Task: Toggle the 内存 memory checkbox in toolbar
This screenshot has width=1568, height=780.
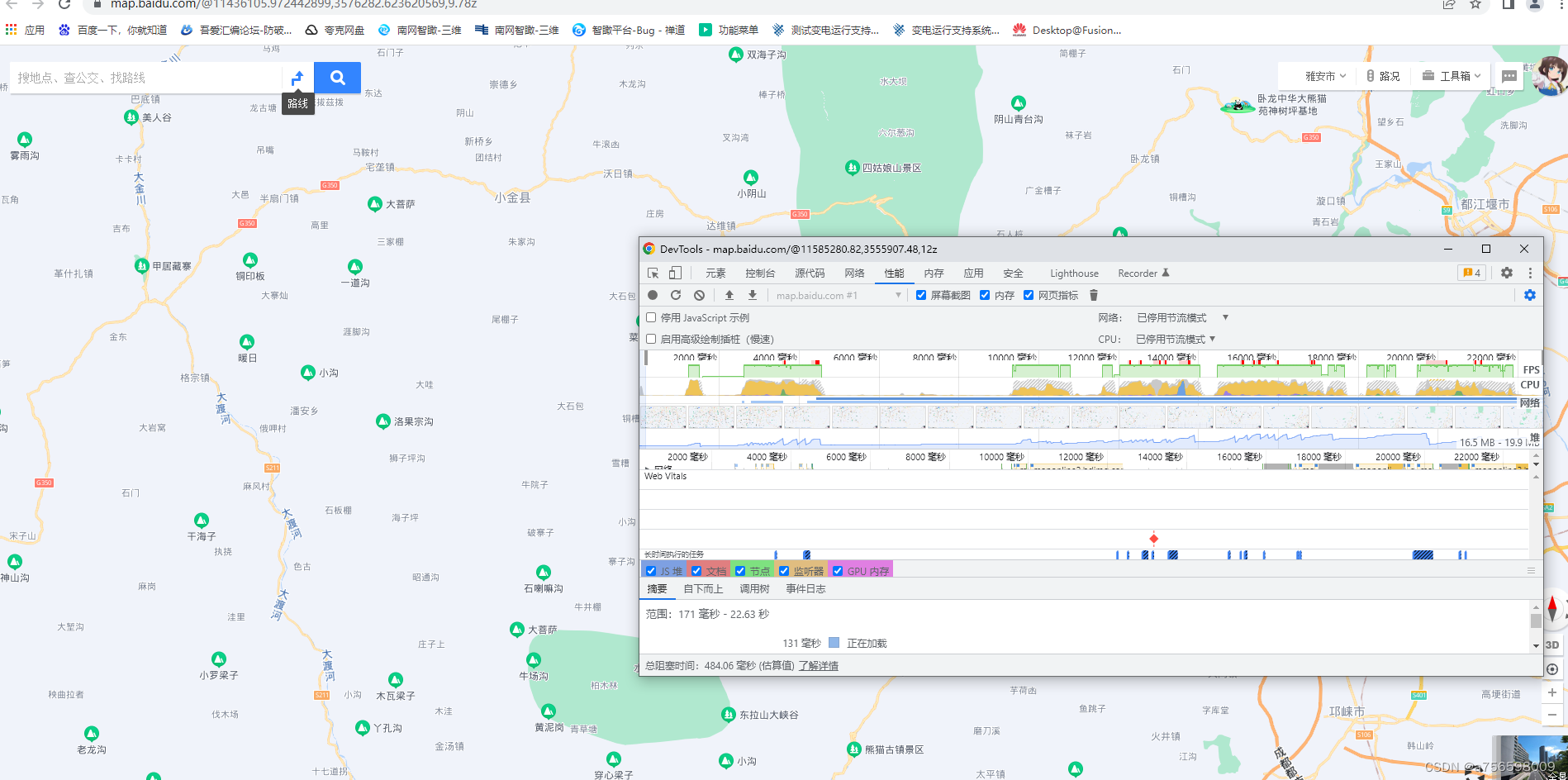Action: click(x=985, y=295)
